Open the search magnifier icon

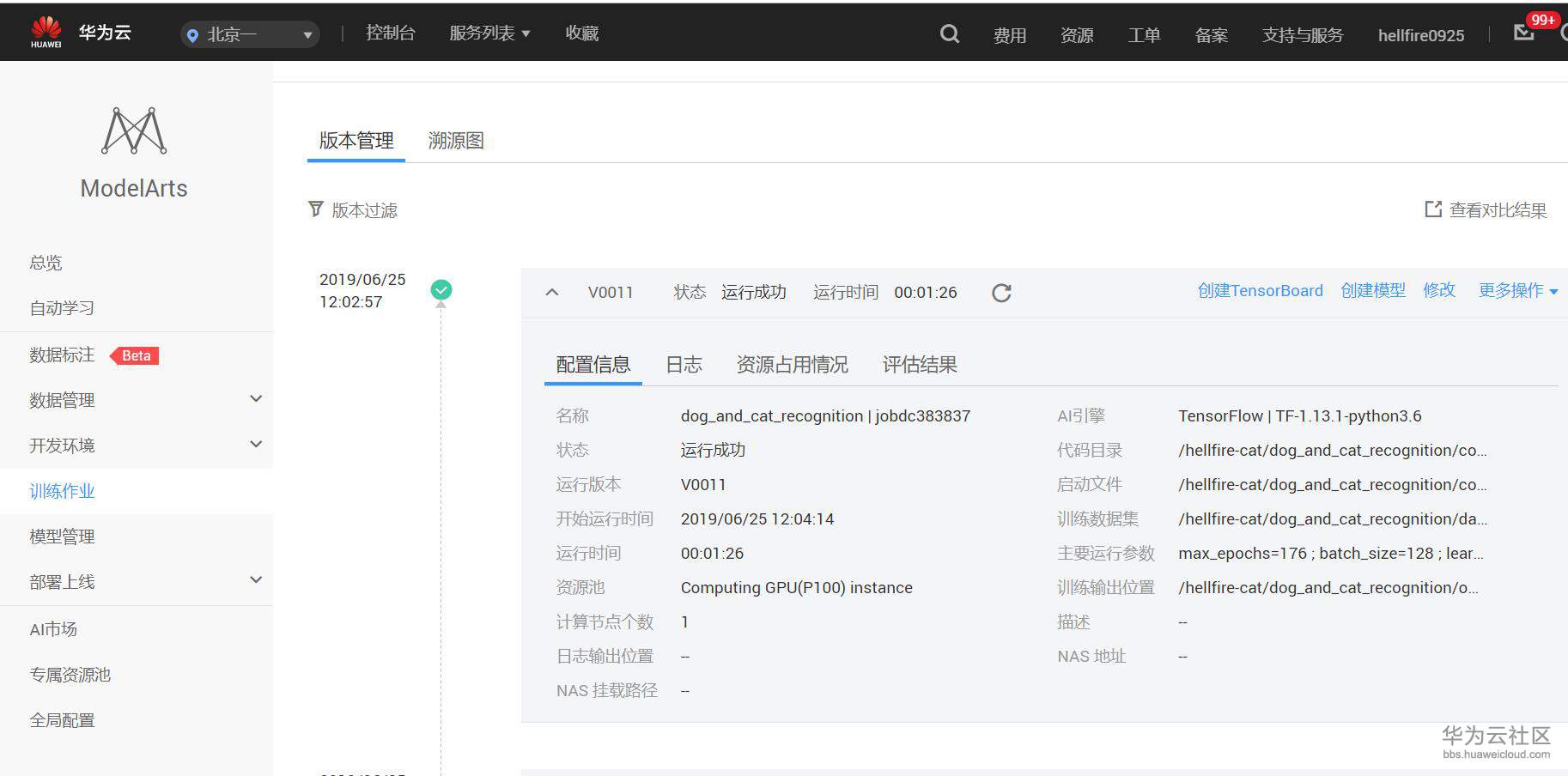(x=949, y=33)
